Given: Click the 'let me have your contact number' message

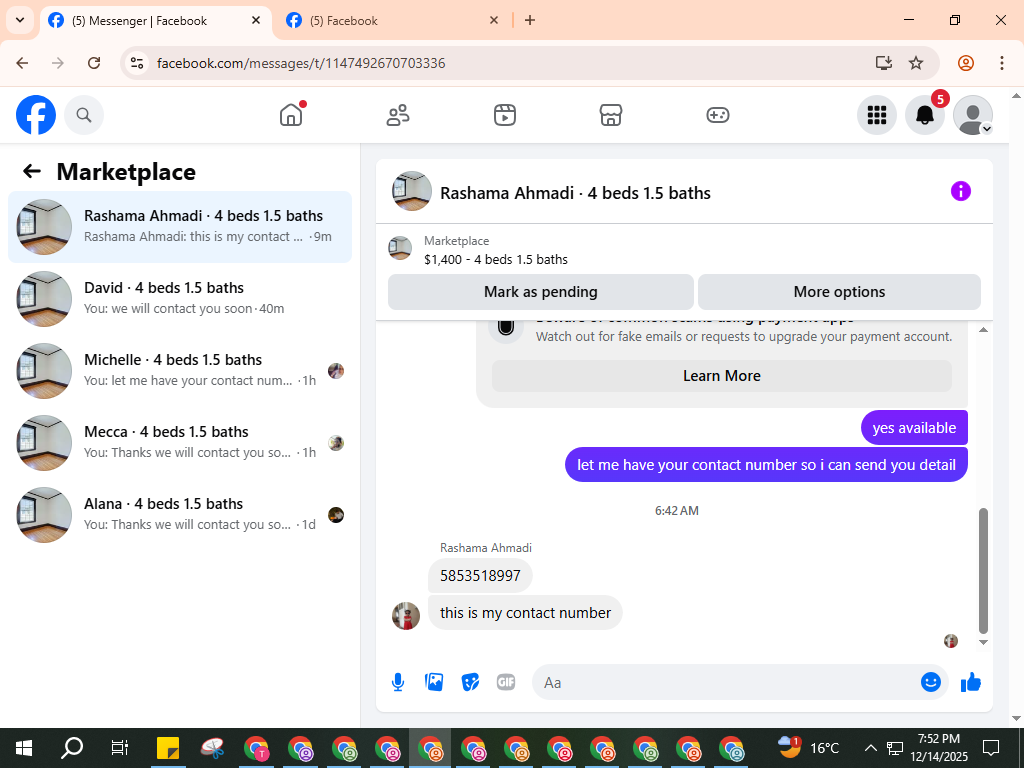Looking at the screenshot, I should (x=766, y=465).
